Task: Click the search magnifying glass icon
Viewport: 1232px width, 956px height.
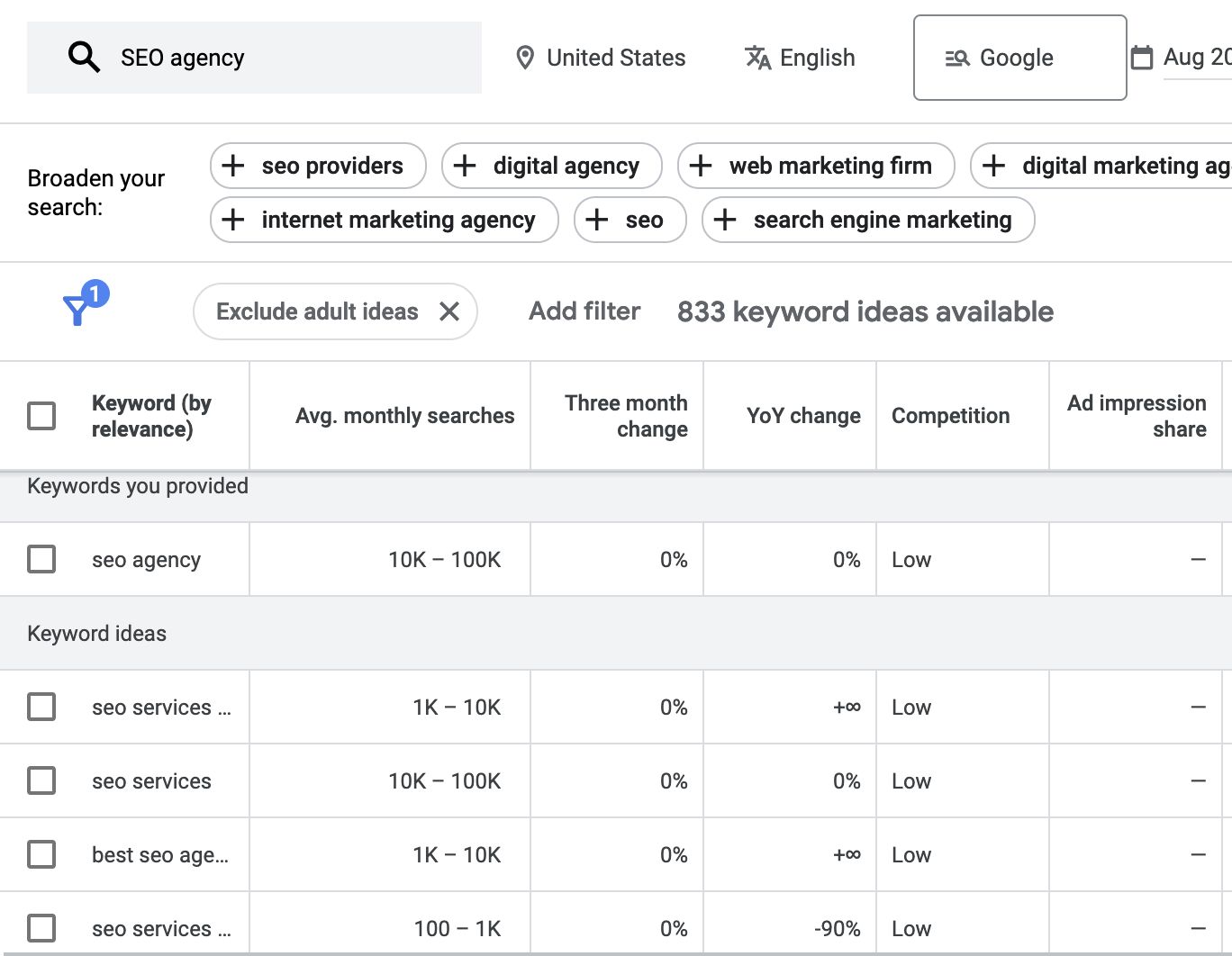Action: (x=84, y=56)
